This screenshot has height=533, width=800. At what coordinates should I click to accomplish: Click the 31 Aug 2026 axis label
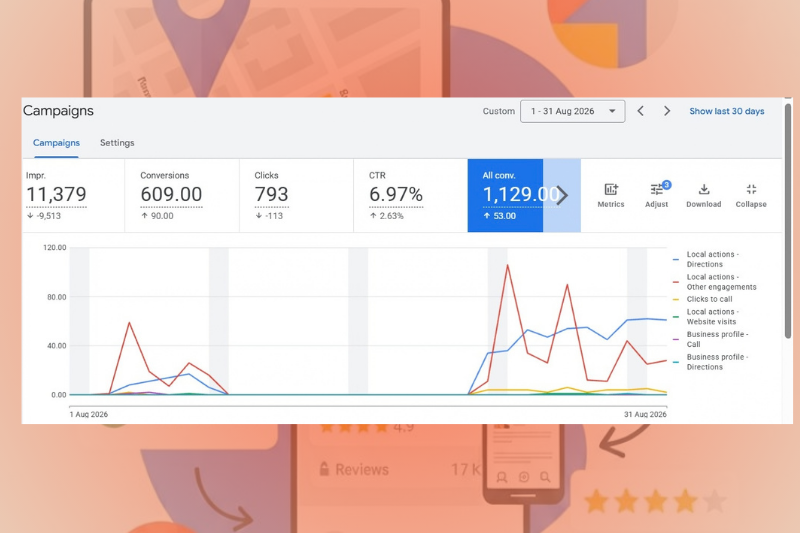point(645,414)
